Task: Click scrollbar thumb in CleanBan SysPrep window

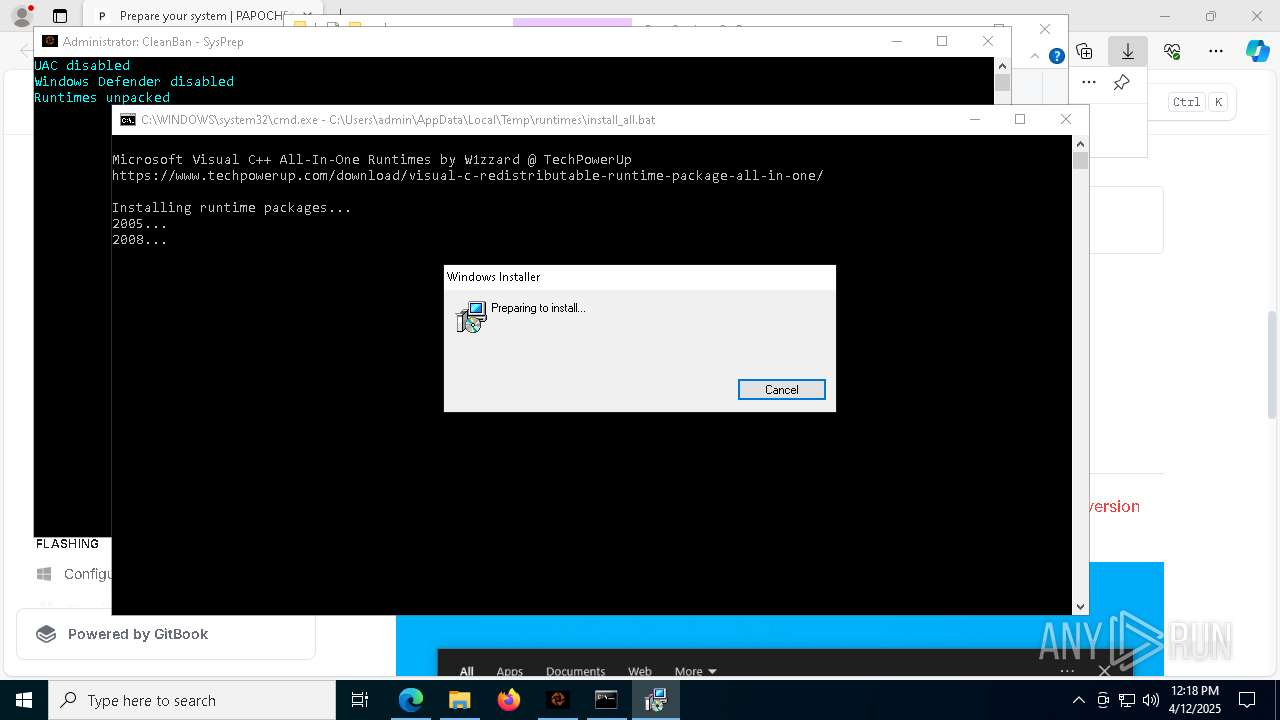Action: [x=1003, y=83]
